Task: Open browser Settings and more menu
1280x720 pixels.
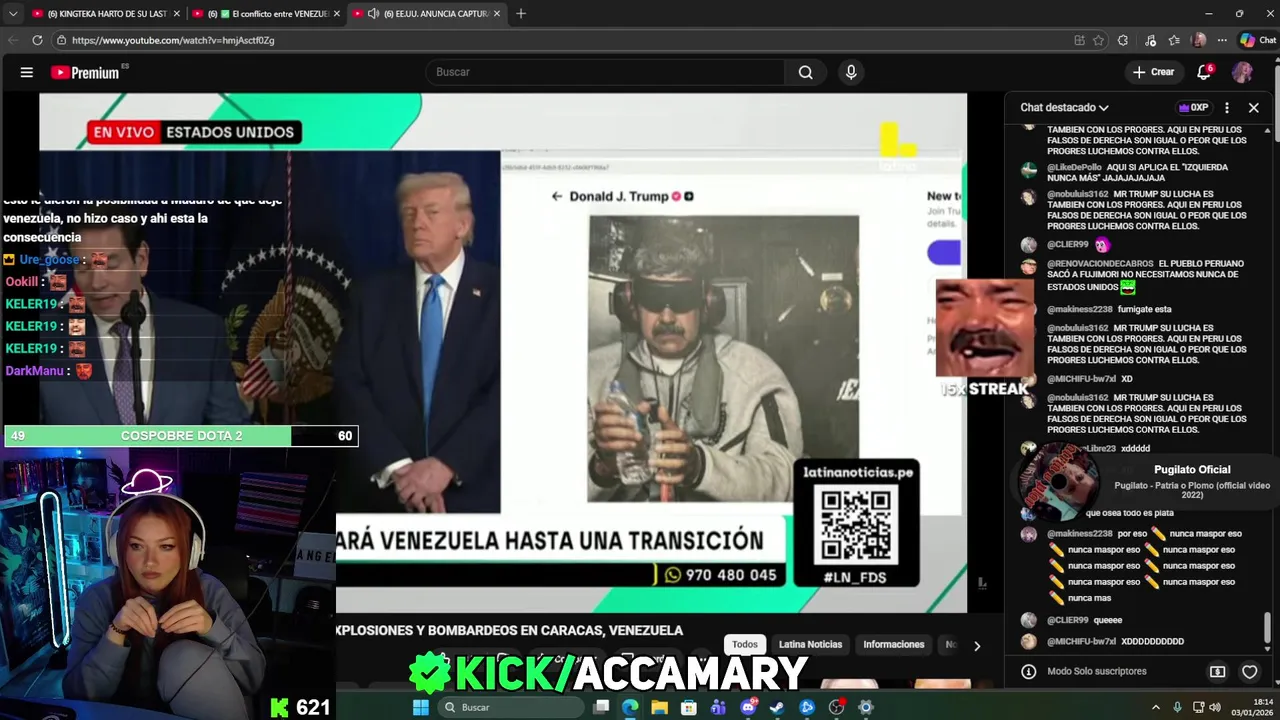Action: 1221,40
